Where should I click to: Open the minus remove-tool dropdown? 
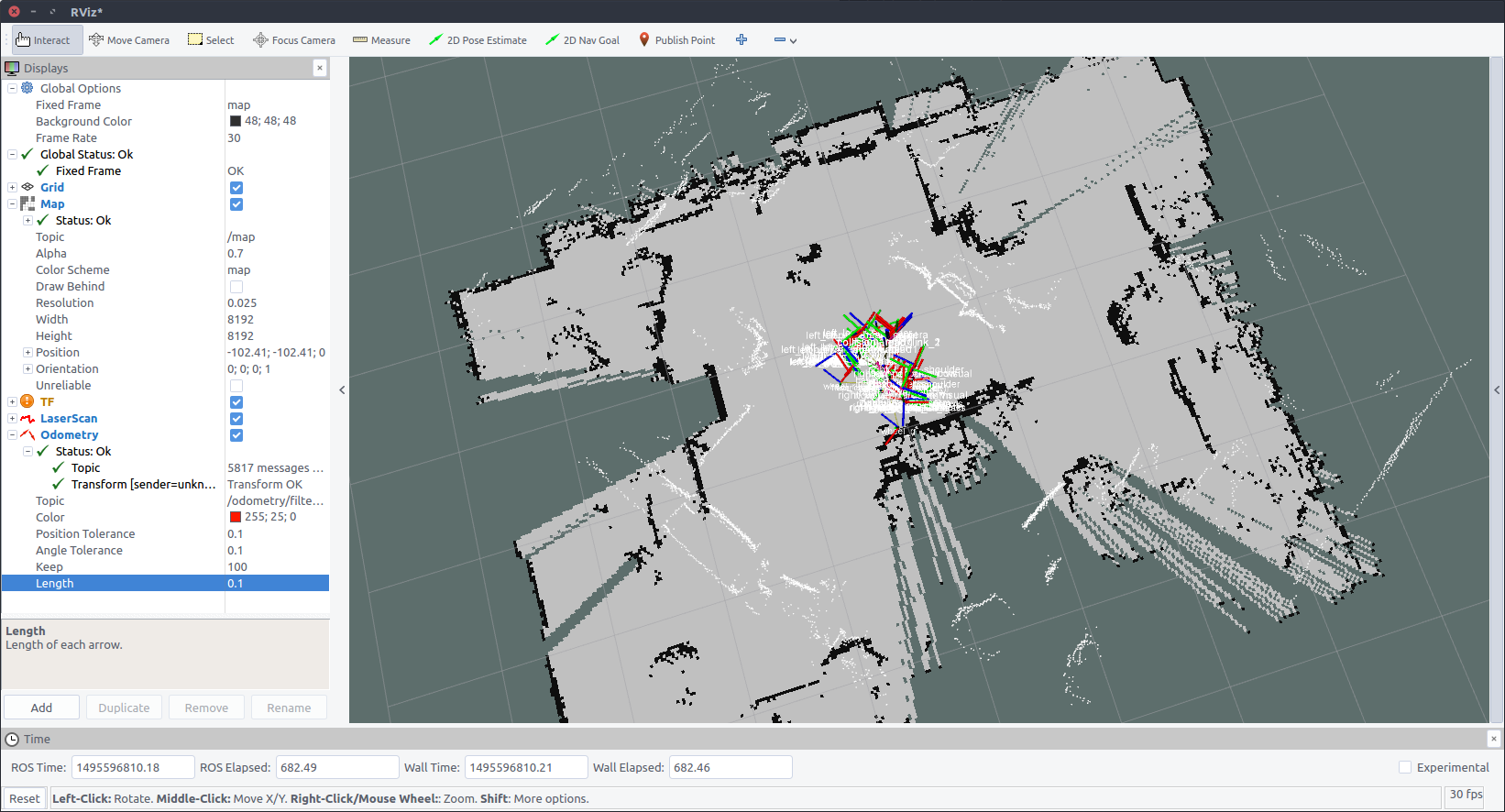pyautogui.click(x=785, y=40)
